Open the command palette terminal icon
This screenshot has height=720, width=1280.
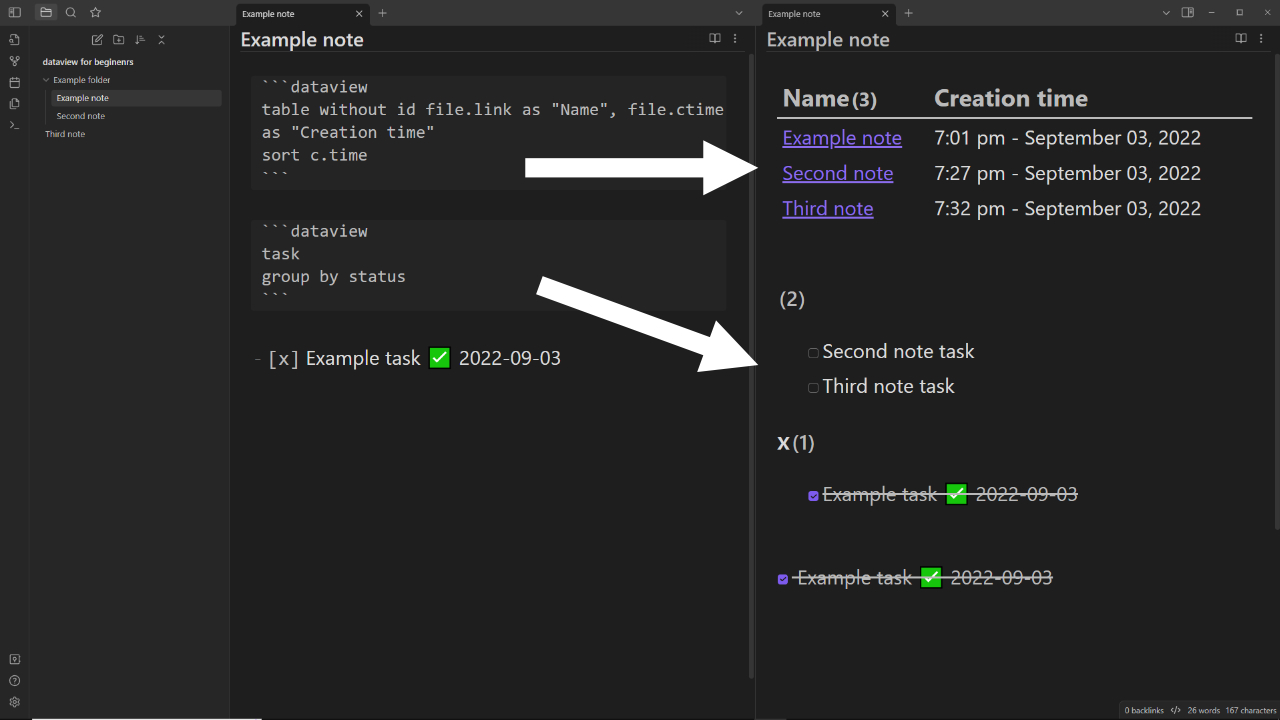[x=14, y=124]
